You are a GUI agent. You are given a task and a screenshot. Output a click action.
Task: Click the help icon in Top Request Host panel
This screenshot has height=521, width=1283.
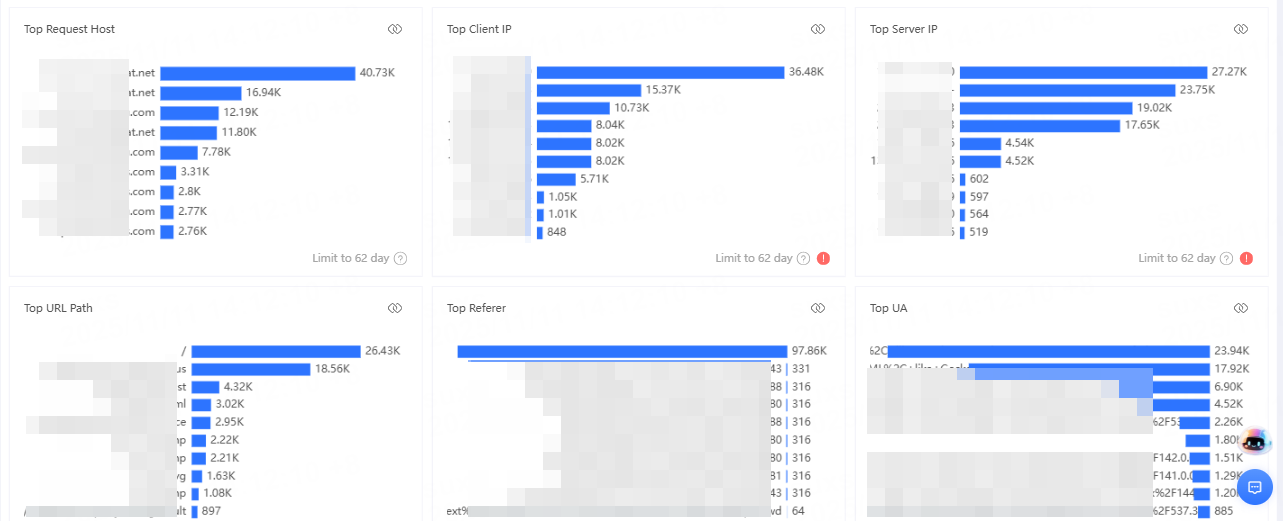point(400,258)
